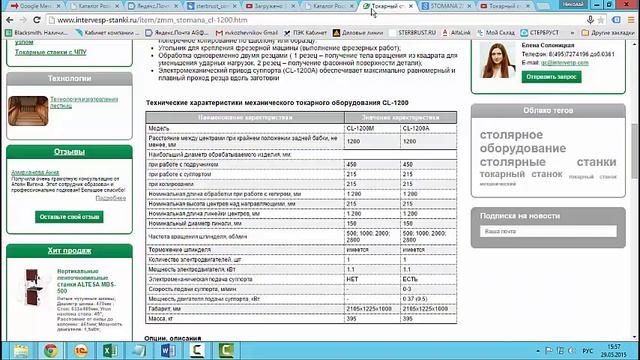
Task: Click the scrollbar down arrow
Action: click(635, 337)
